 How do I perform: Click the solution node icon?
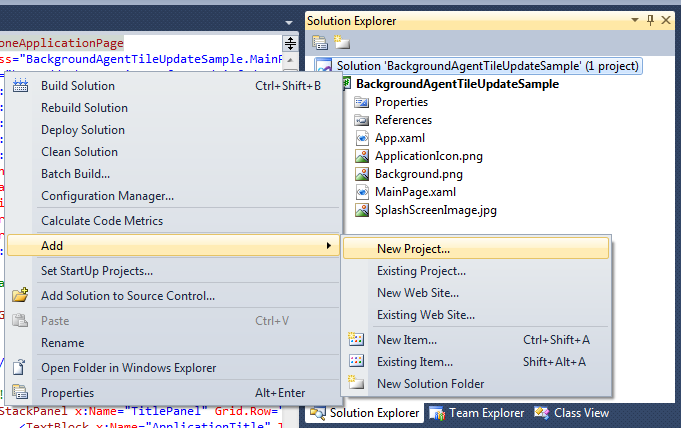(x=324, y=66)
